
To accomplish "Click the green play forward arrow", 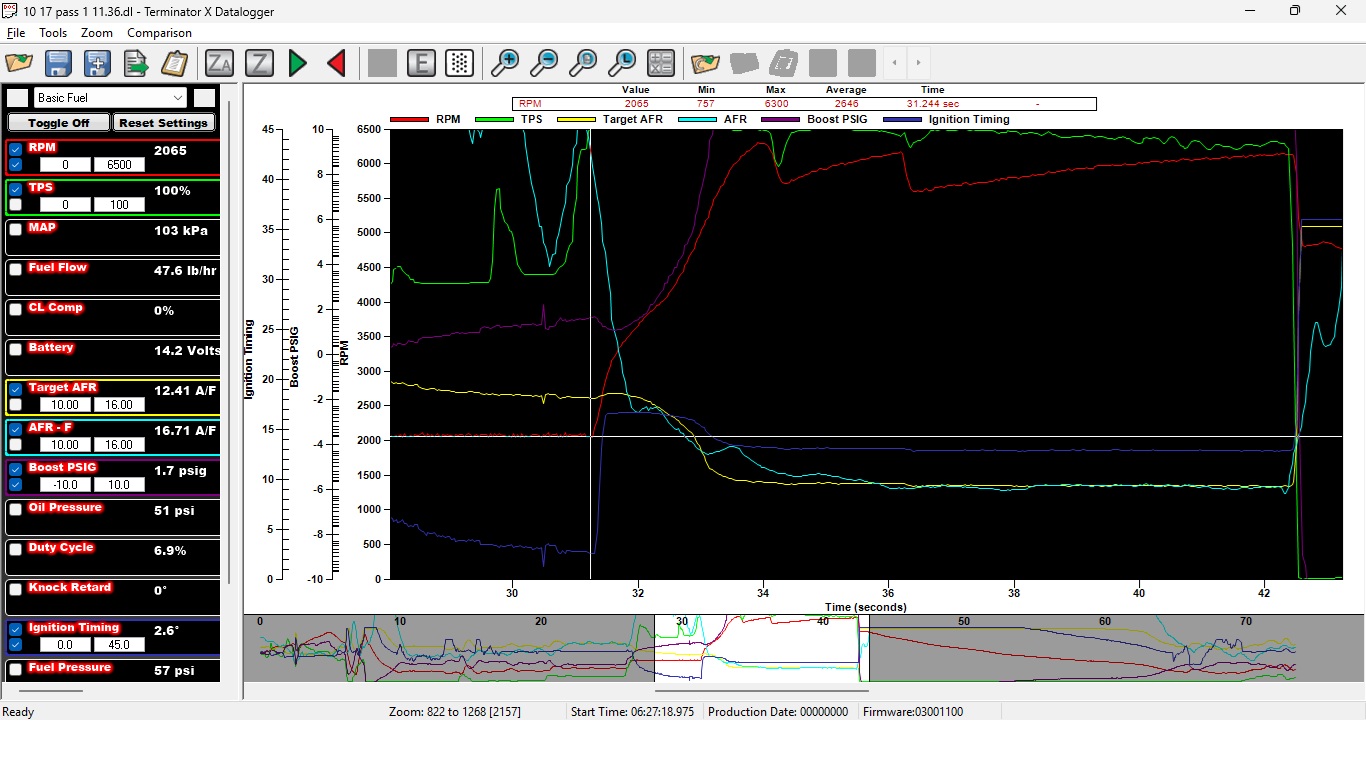I will click(298, 63).
